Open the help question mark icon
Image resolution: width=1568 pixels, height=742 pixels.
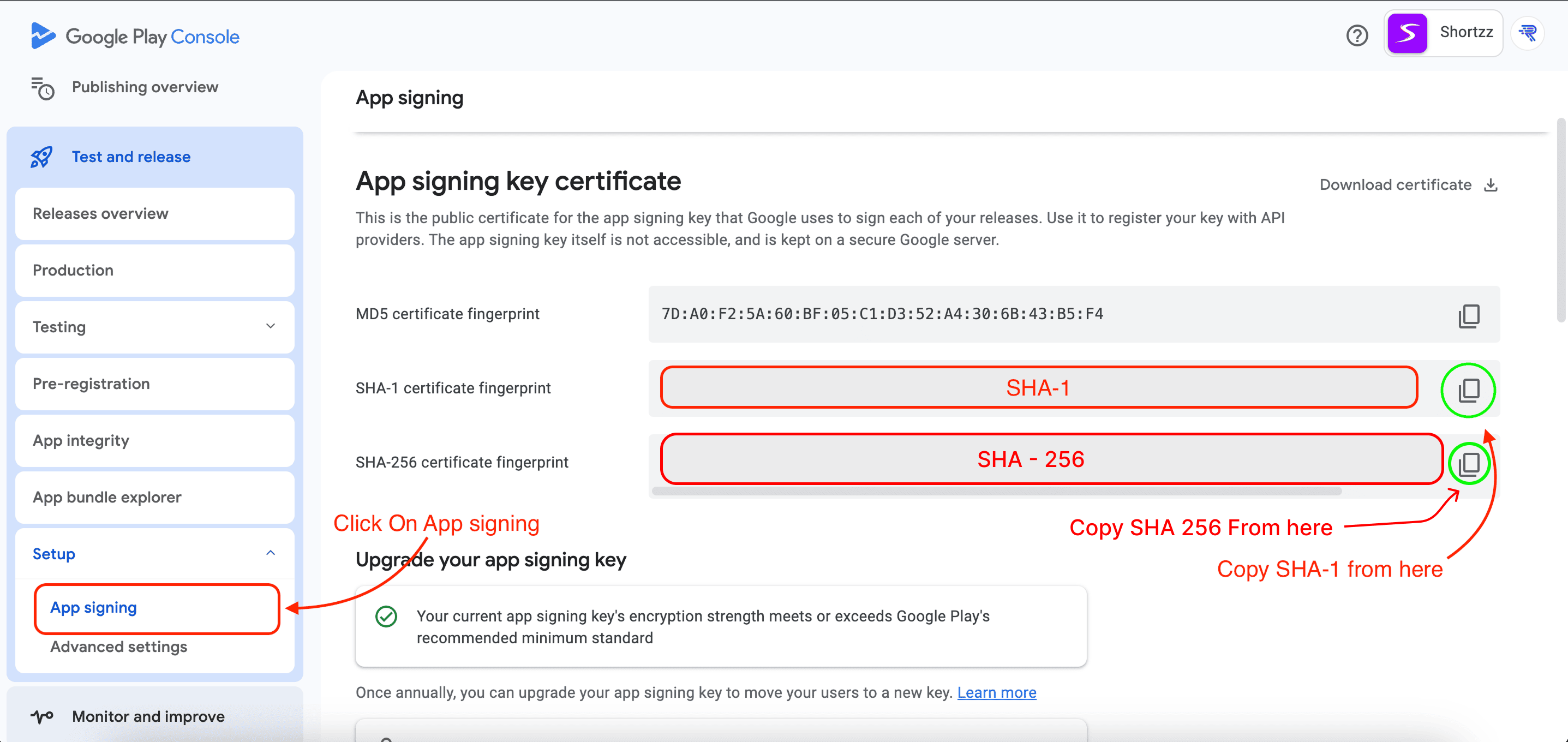[1357, 35]
